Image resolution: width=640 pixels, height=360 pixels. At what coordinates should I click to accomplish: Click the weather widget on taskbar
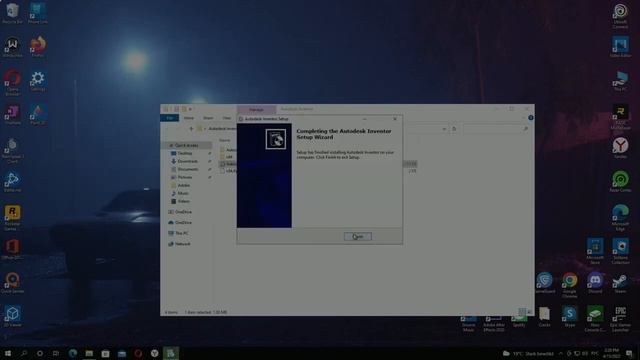(x=528, y=353)
